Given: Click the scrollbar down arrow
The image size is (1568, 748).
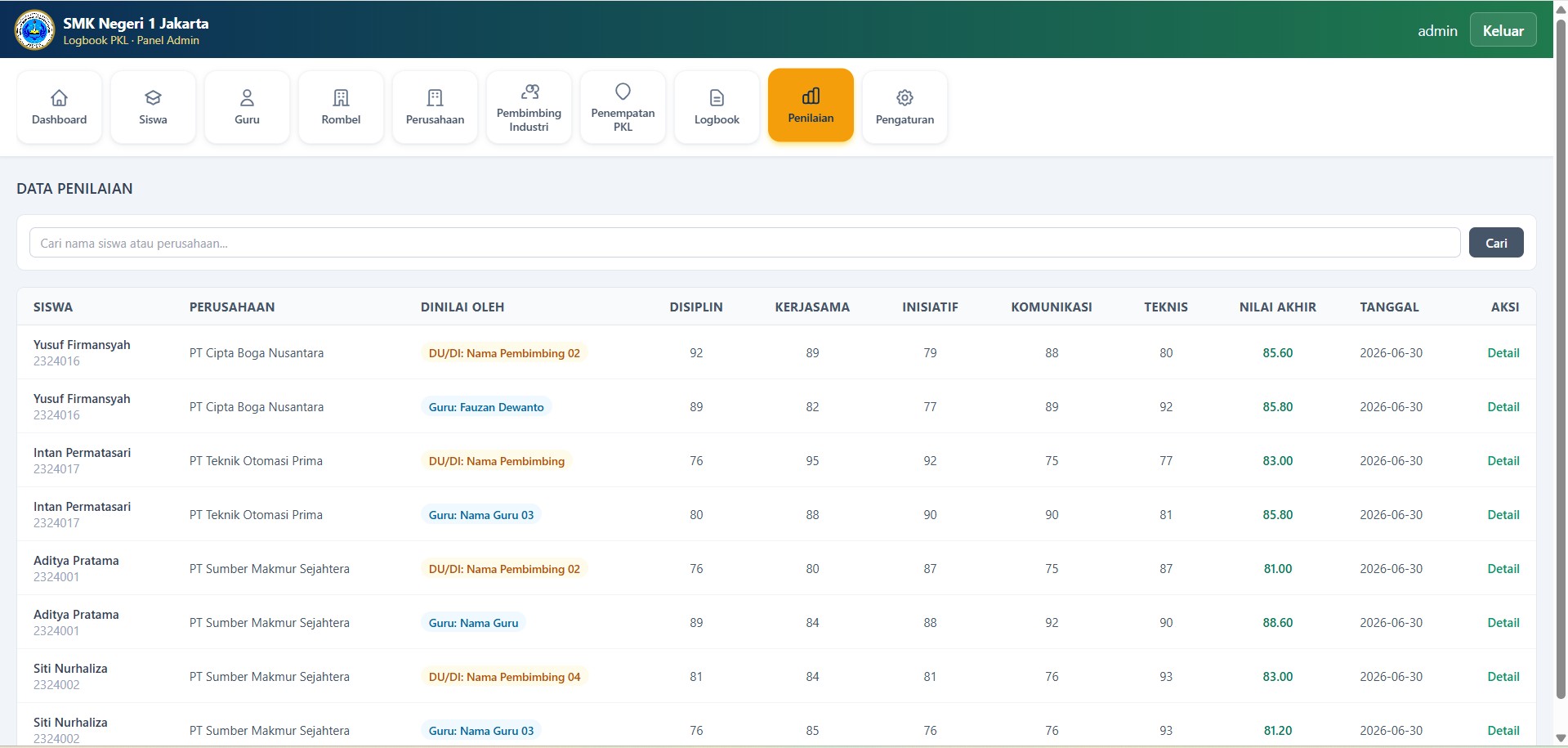Looking at the screenshot, I should point(1561,739).
